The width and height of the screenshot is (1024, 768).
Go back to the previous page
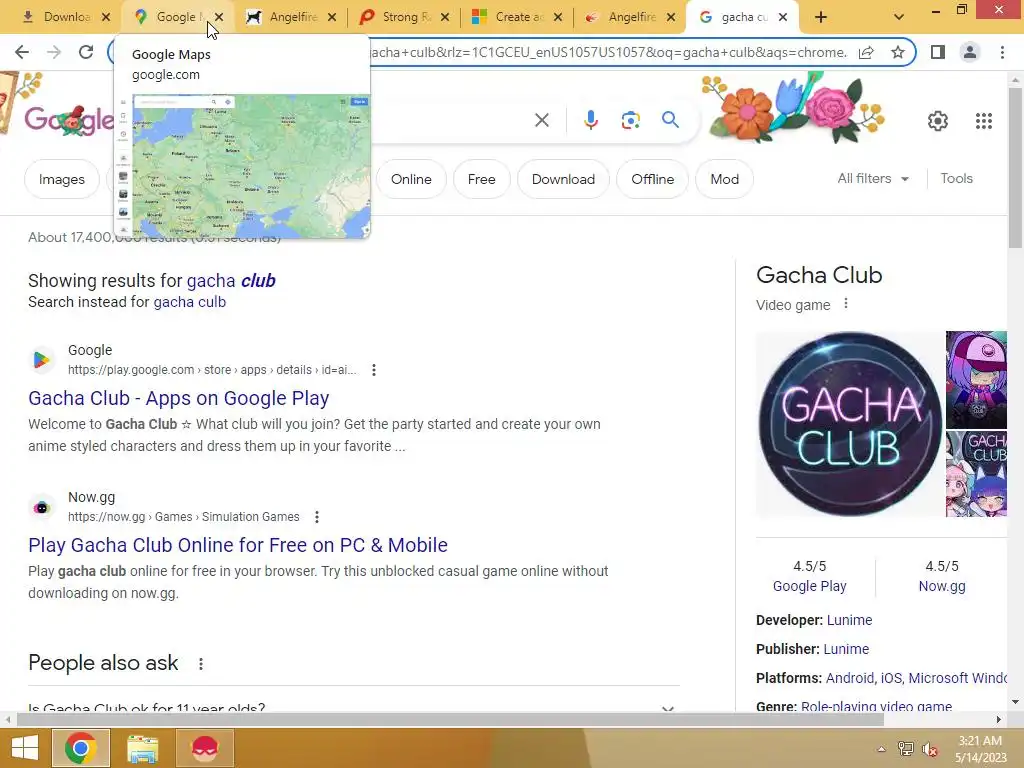pyautogui.click(x=22, y=52)
